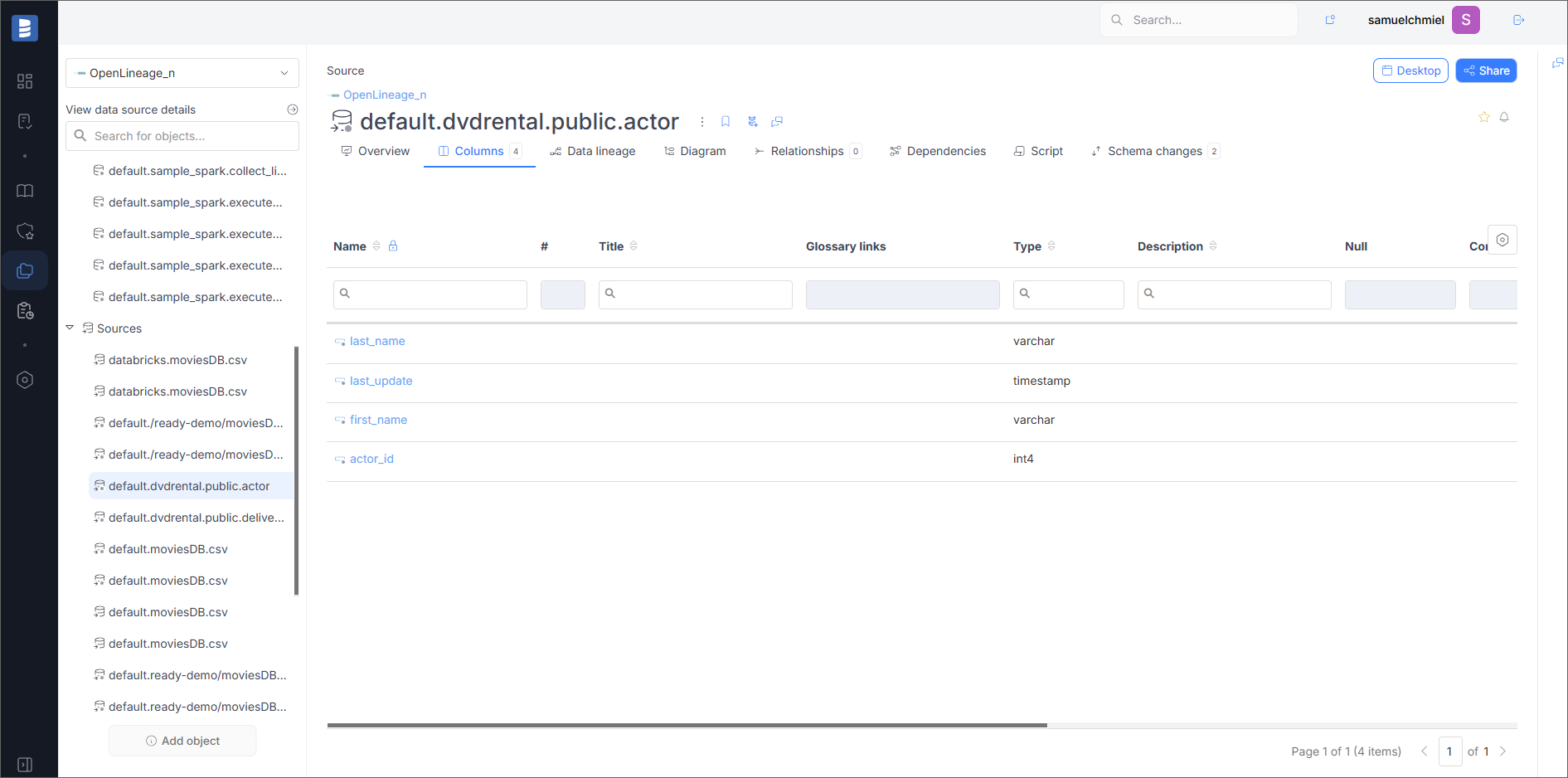
Task: Click the purple S user avatar
Action: (x=1466, y=20)
